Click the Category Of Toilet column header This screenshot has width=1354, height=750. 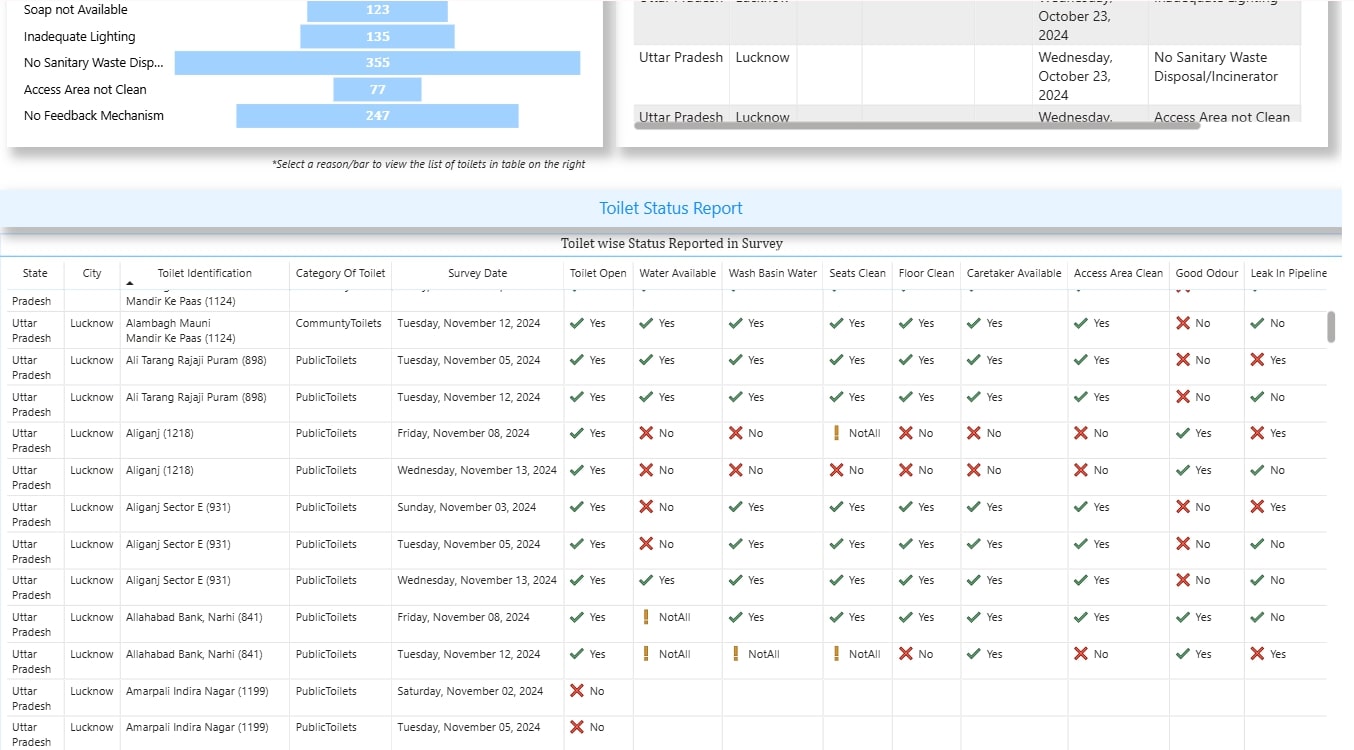(339, 273)
